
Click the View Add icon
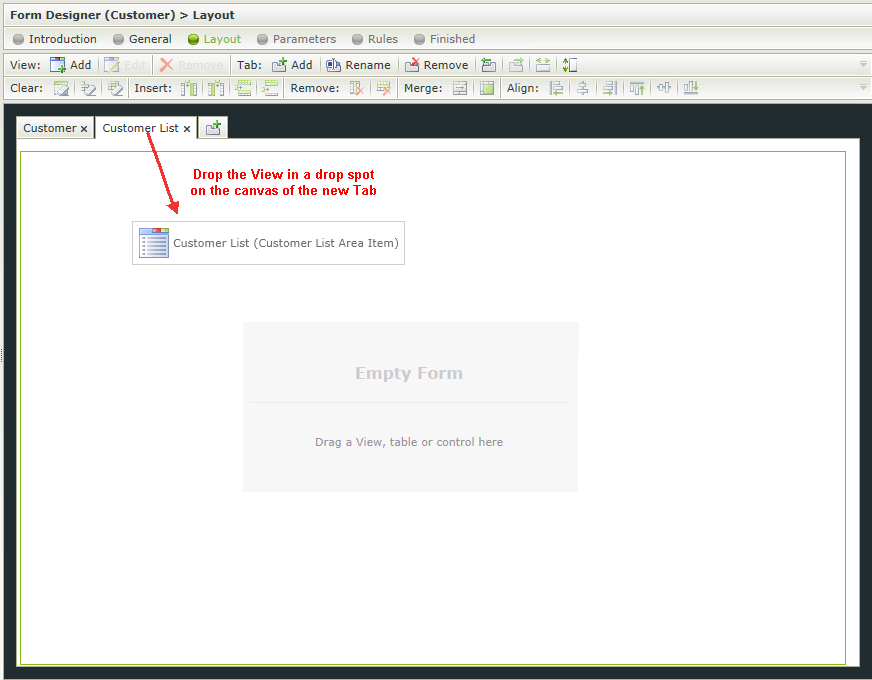point(57,65)
